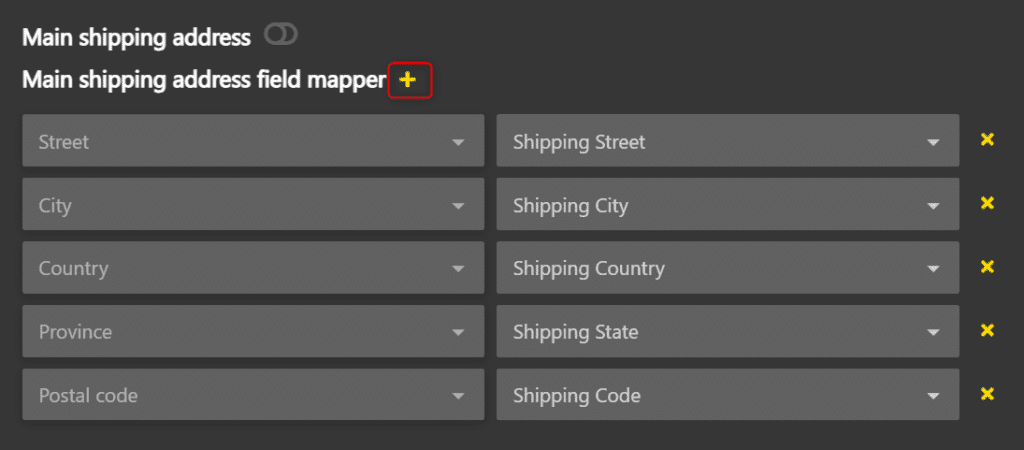Delete the Province to Shipping State mapping
Viewport: 1024px width, 450px height.
pyautogui.click(x=987, y=331)
